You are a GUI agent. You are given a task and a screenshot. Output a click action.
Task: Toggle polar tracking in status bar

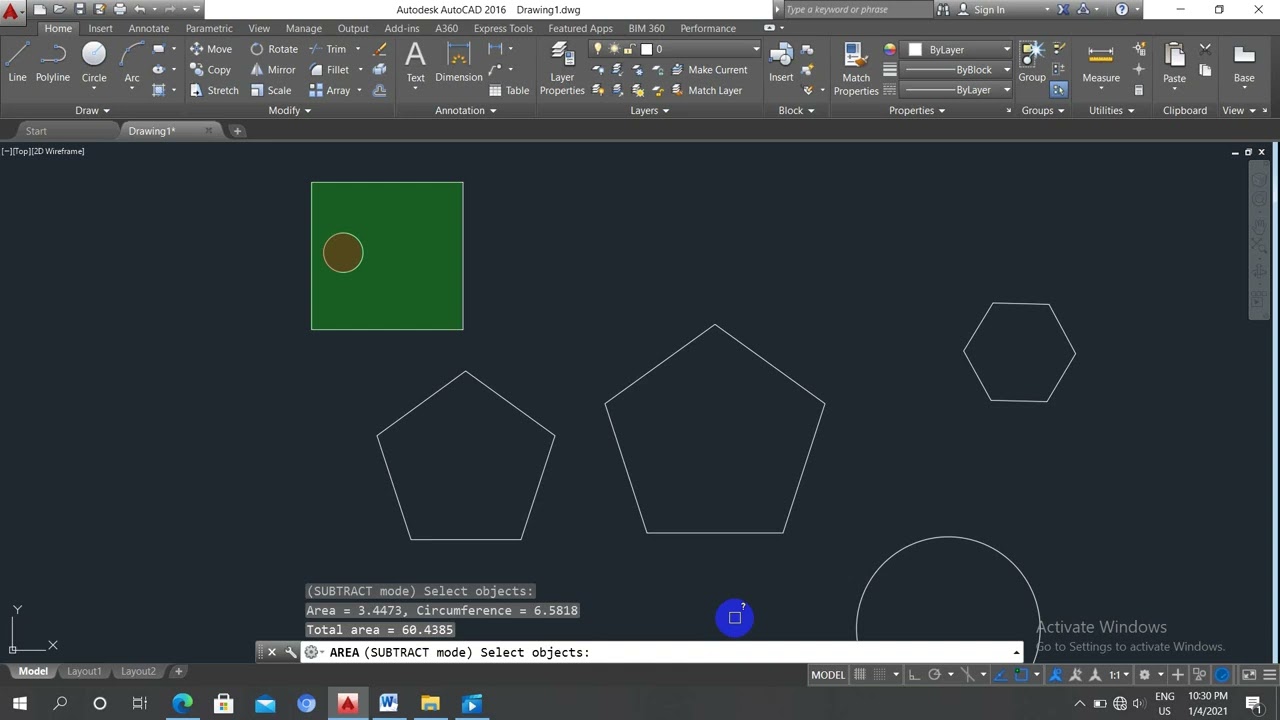pos(934,675)
